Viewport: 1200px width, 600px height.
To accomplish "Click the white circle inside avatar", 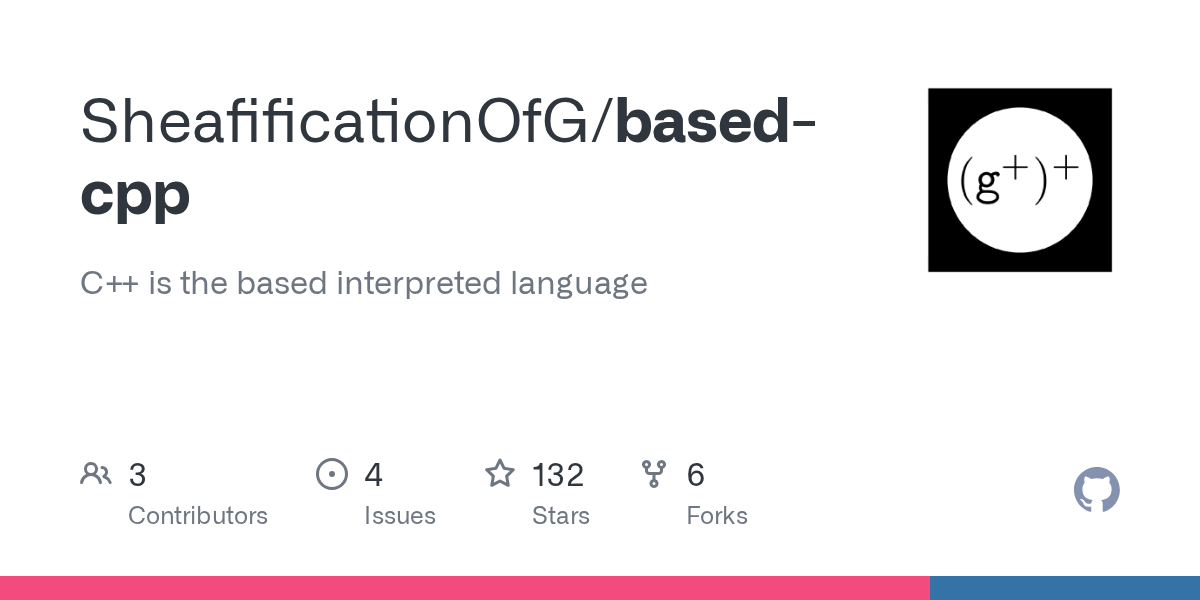I will (x=1020, y=180).
